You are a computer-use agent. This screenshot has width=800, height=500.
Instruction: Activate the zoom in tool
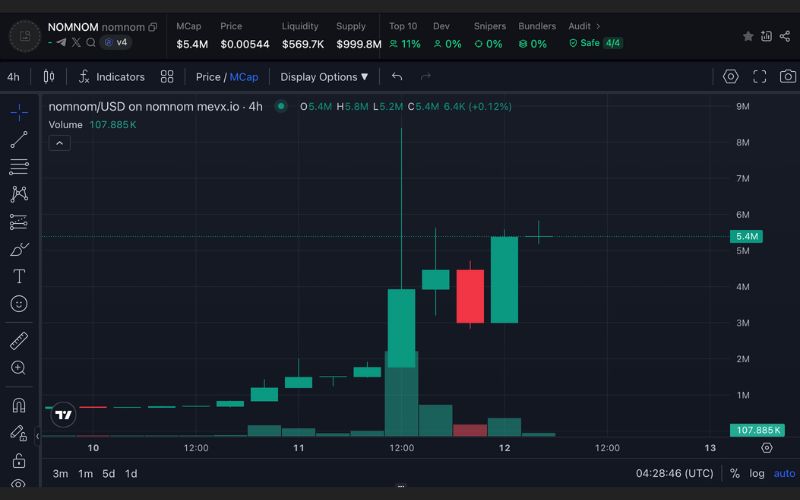(18, 368)
